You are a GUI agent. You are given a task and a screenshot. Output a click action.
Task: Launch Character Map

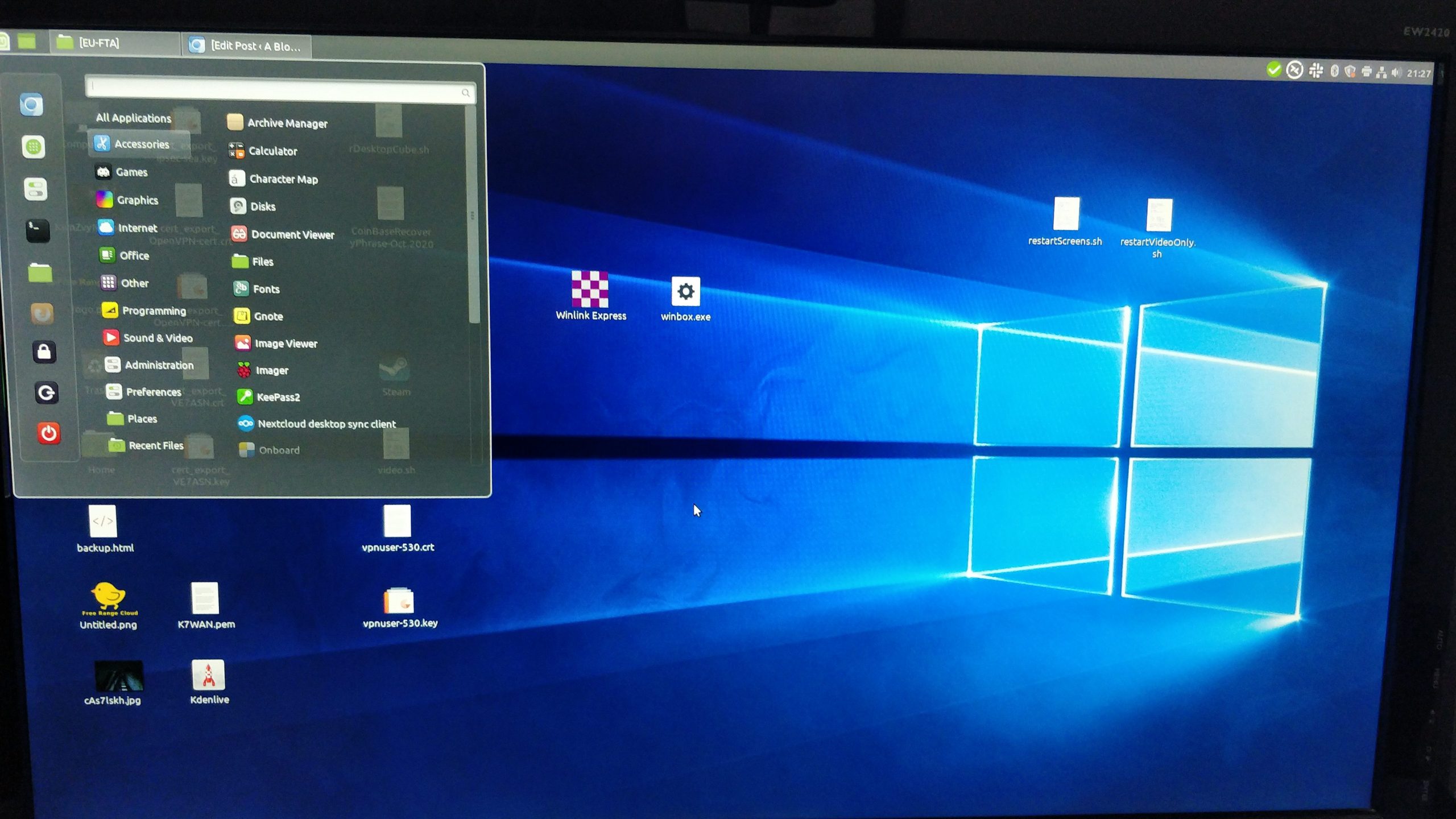click(274, 179)
